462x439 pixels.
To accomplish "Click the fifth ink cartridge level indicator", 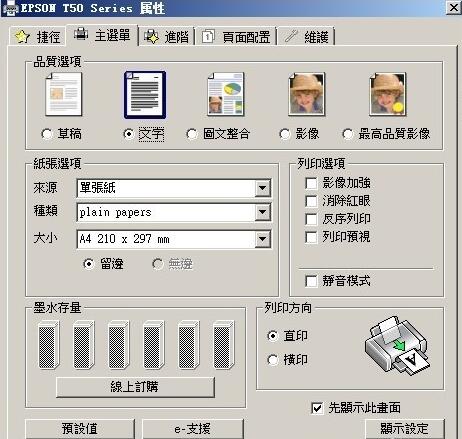I will tap(189, 345).
